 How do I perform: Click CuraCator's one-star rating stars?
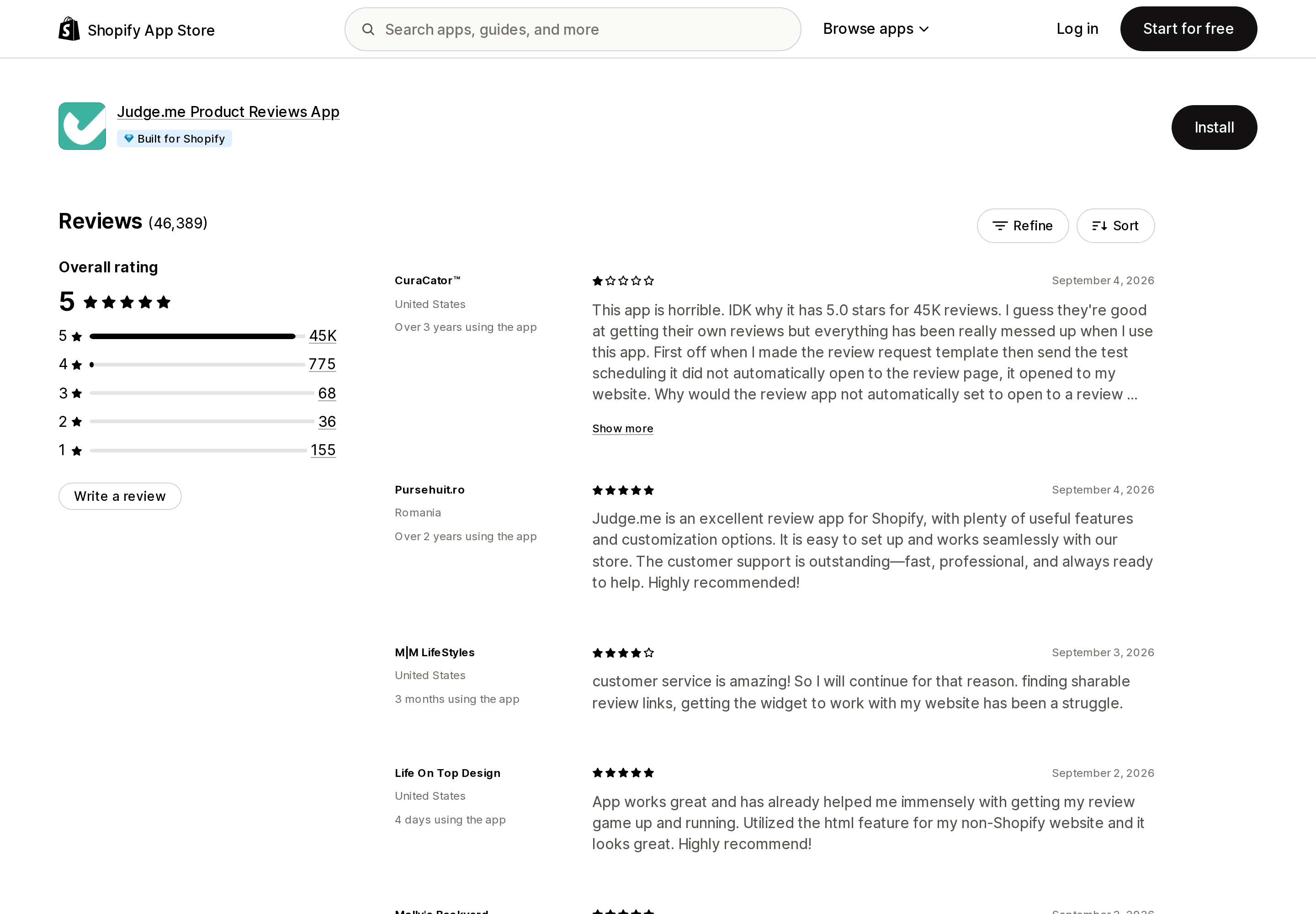pos(623,281)
